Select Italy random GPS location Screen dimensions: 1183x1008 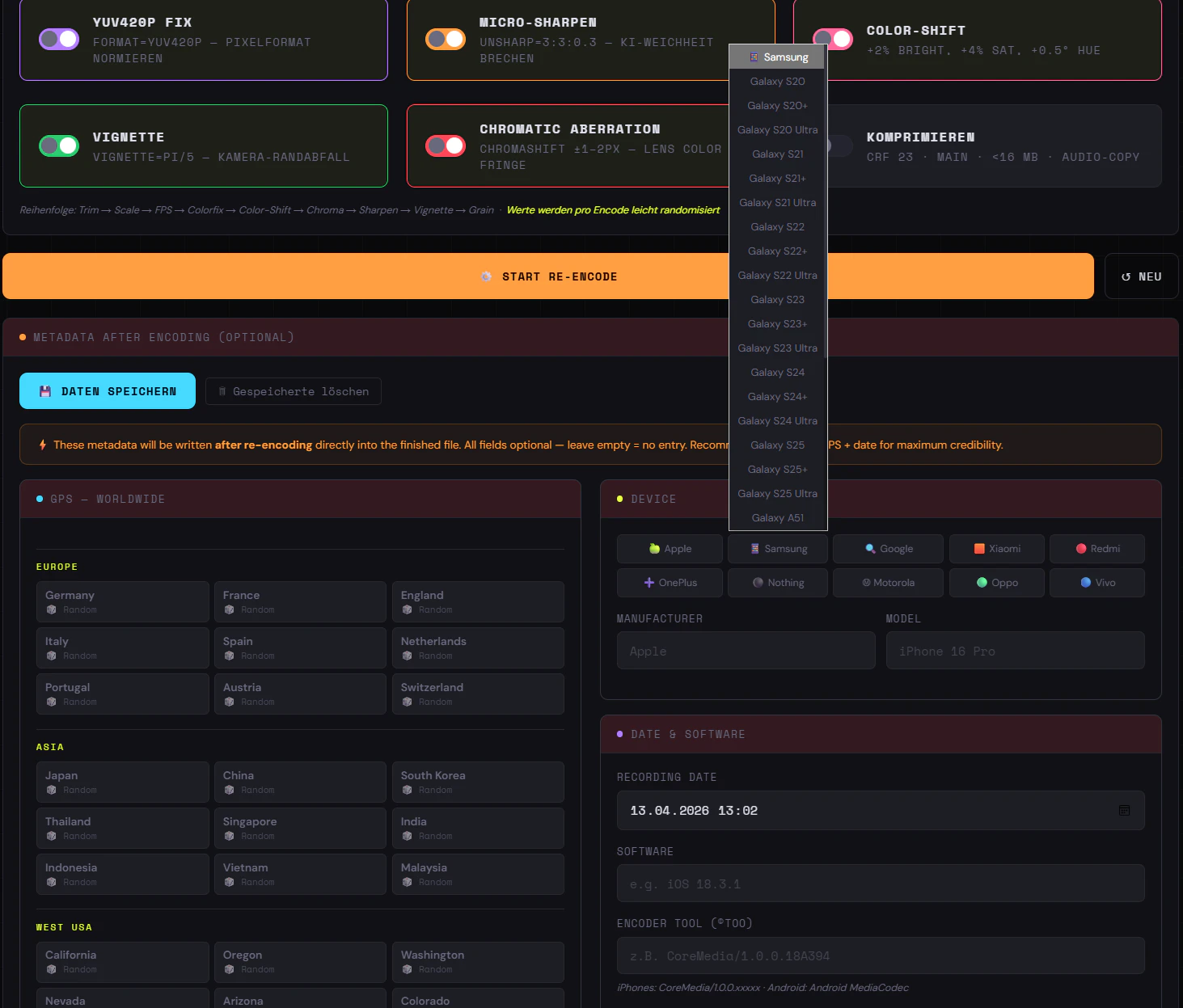[x=123, y=648]
